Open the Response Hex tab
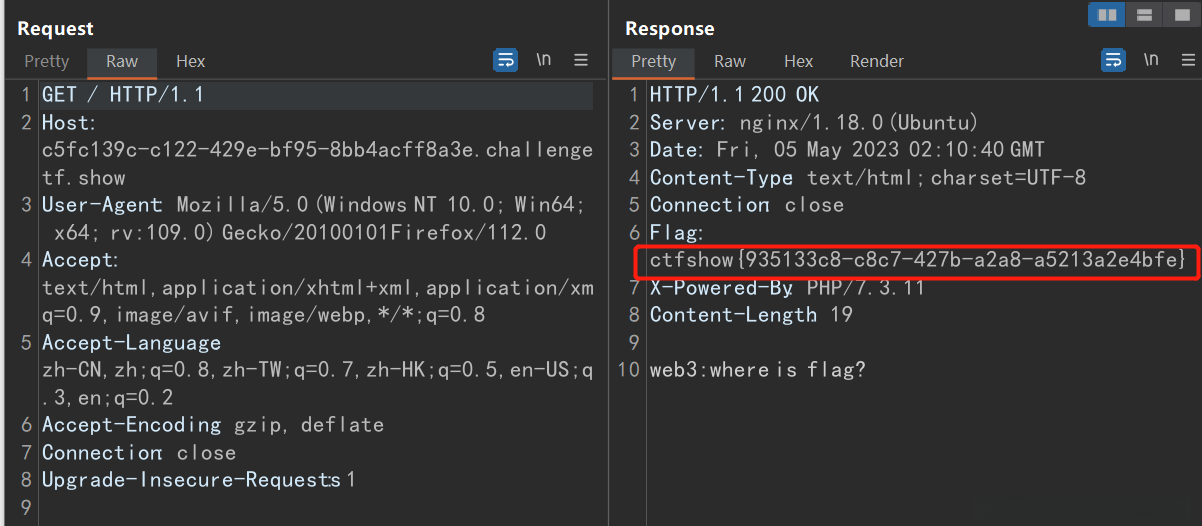 pos(798,61)
